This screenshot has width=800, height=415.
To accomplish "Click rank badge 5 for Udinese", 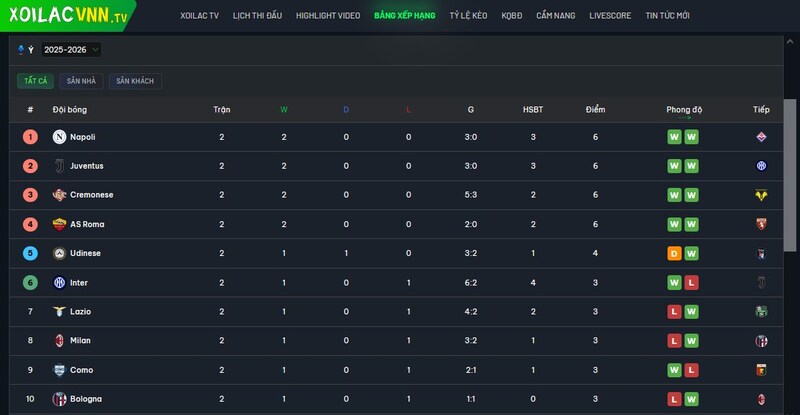I will click(30, 253).
